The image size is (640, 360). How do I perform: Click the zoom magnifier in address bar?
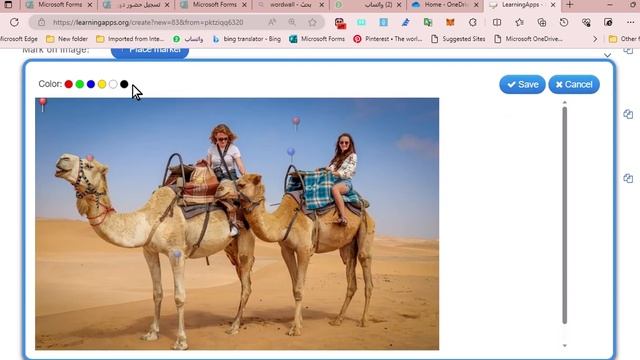click(292, 22)
